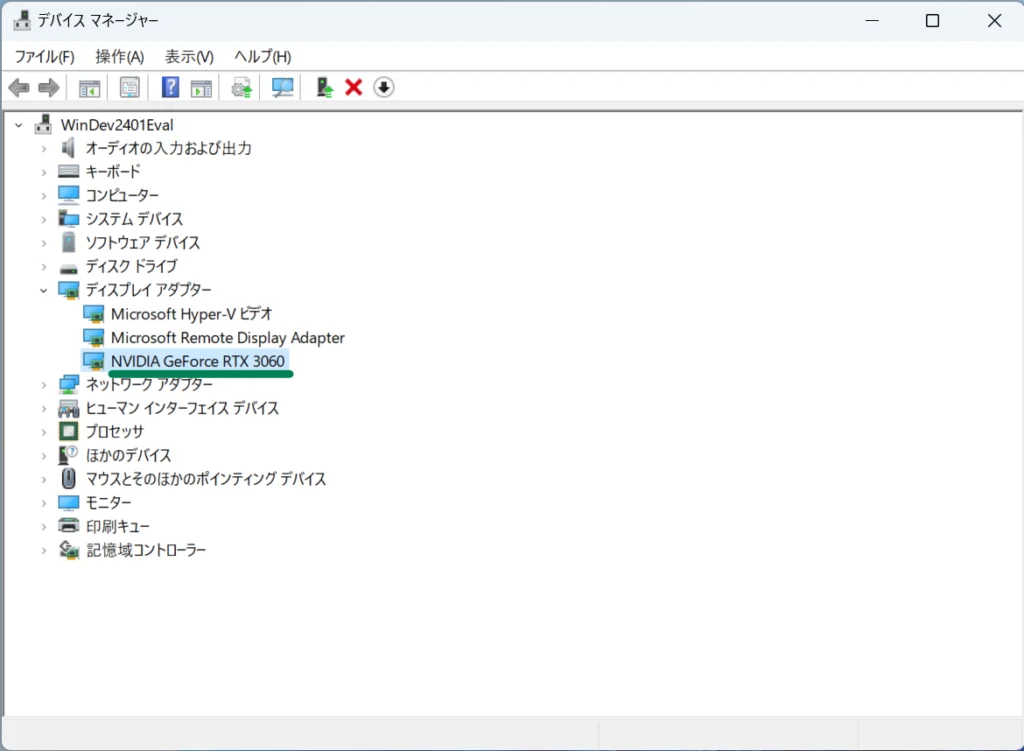
Task: Expand the ネットワーク アダプター node
Action: [44, 385]
